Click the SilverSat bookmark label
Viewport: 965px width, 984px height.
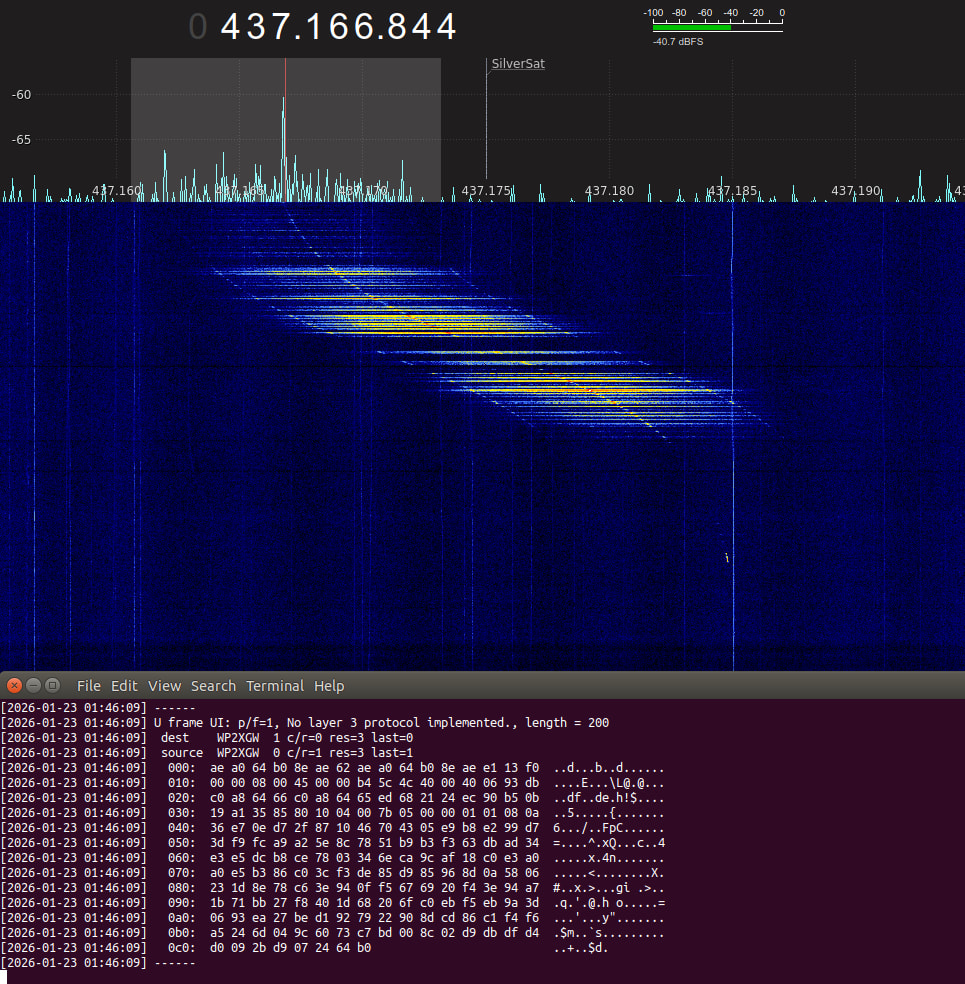tap(518, 64)
